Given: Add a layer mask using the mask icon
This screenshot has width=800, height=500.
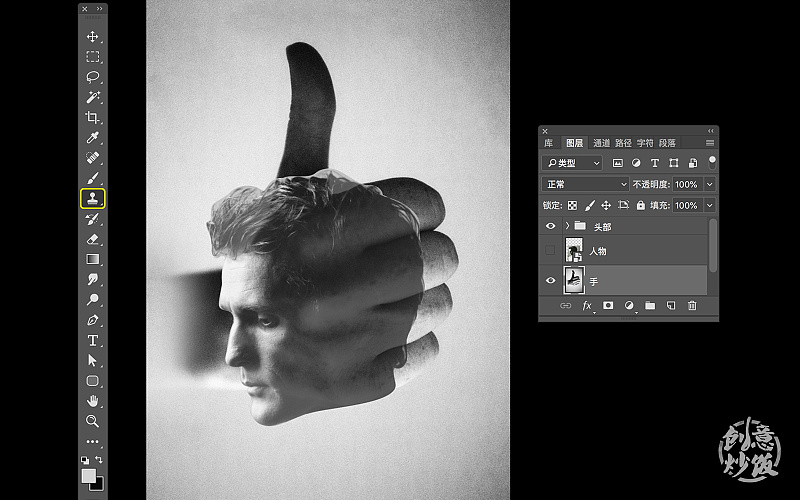Looking at the screenshot, I should pyautogui.click(x=608, y=305).
